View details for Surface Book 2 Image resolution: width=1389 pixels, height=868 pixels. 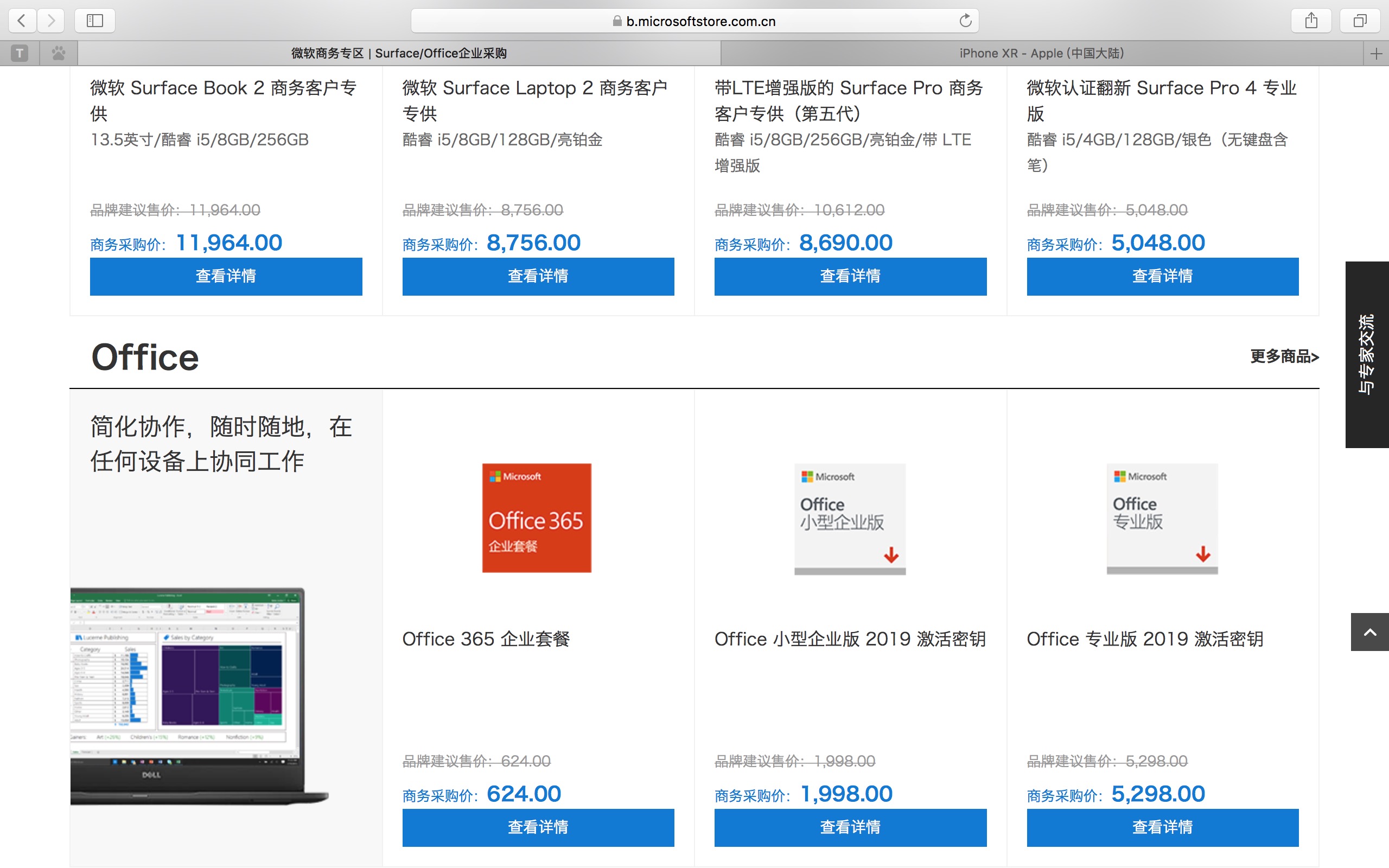click(x=226, y=276)
